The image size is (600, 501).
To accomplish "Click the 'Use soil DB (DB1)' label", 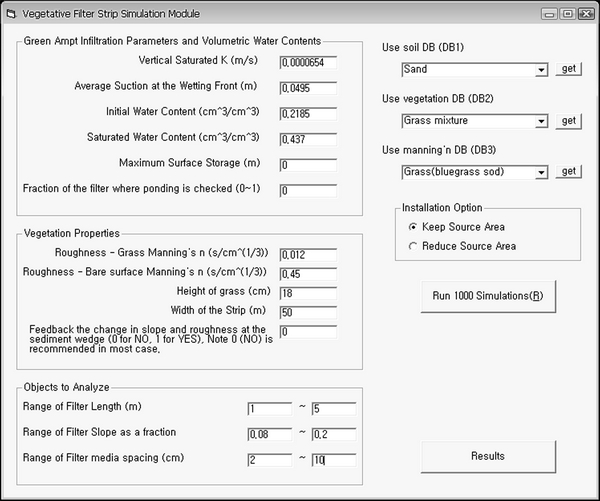I will 423,47.
